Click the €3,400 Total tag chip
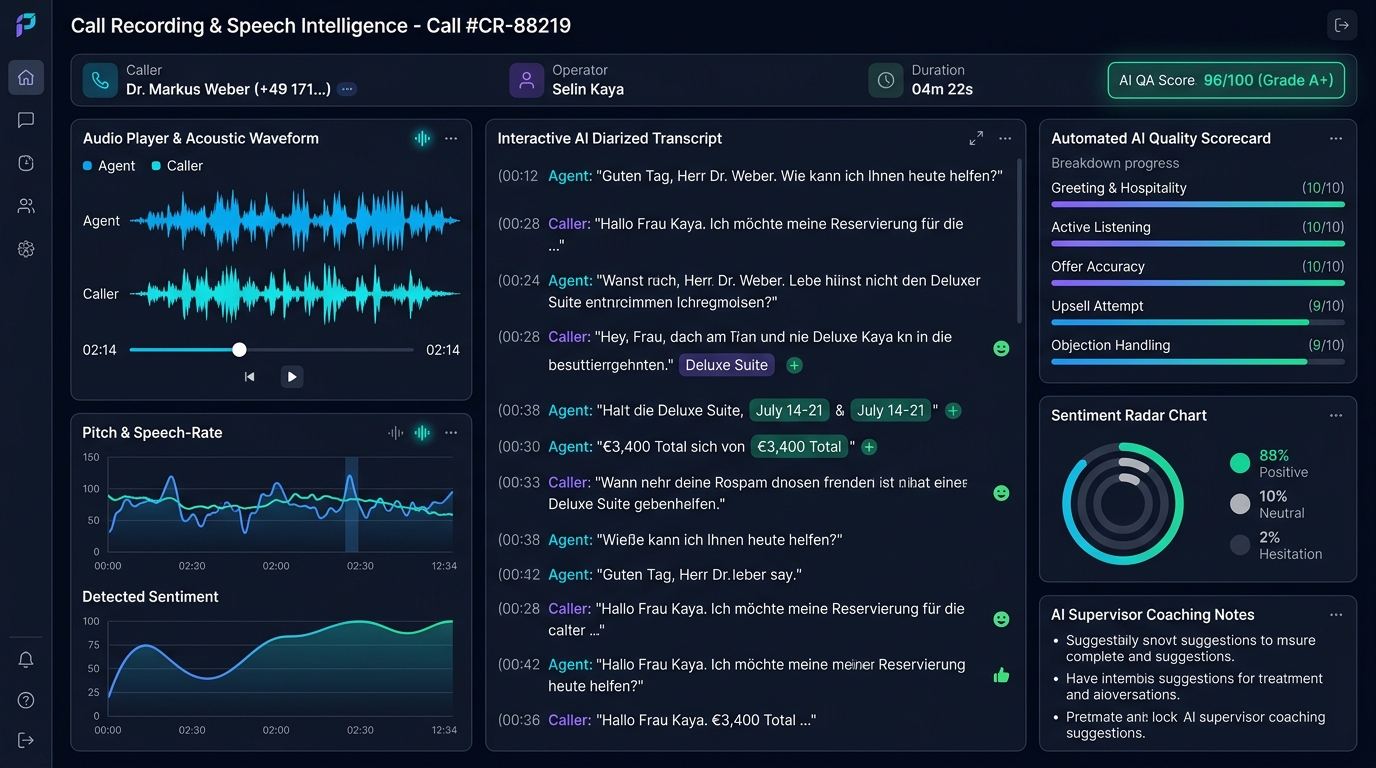 pos(799,447)
